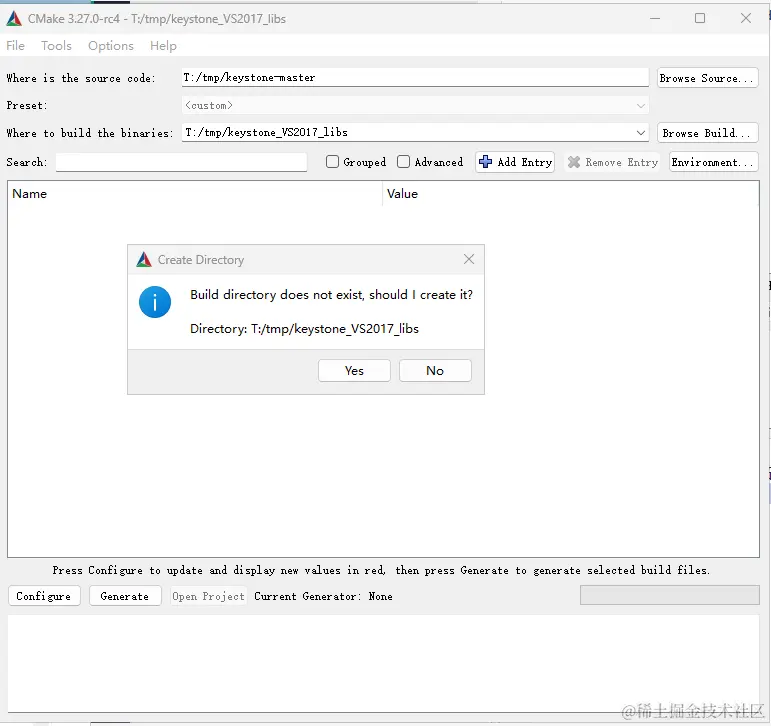Click the "Build directory does not exist" message

click(x=331, y=295)
